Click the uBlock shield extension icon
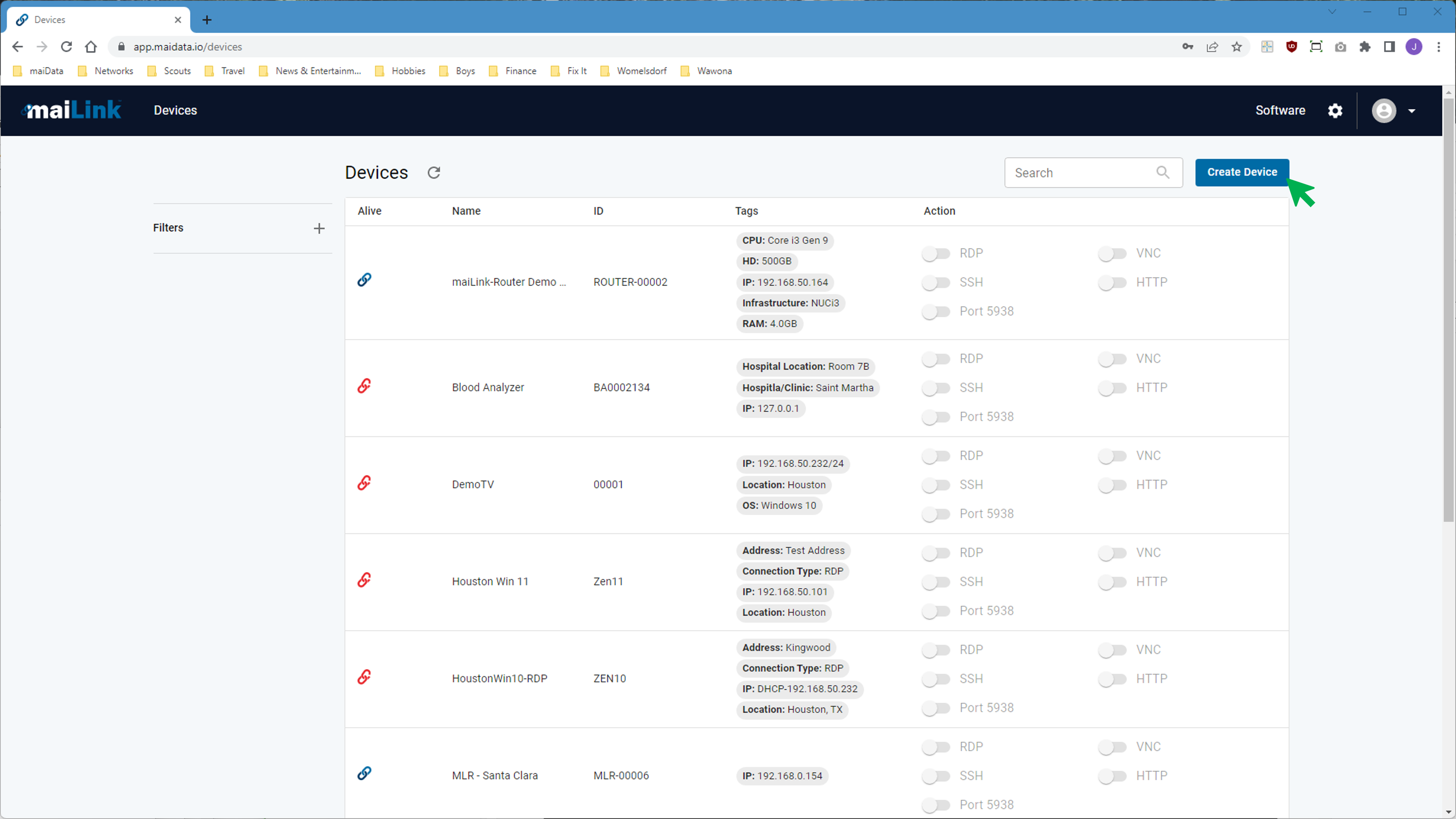Image resolution: width=1456 pixels, height=819 pixels. coord(1292,47)
